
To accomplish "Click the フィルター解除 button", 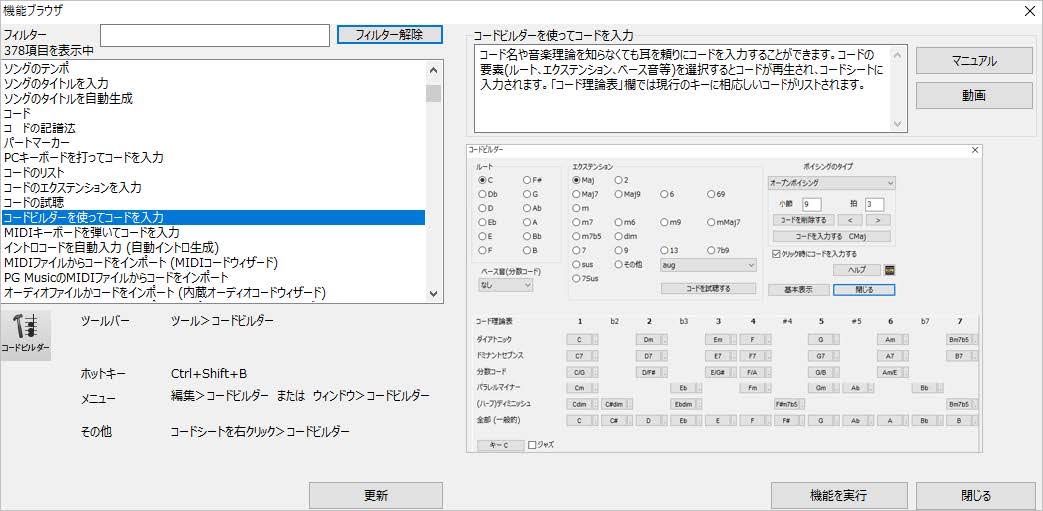I will click(x=389, y=35).
